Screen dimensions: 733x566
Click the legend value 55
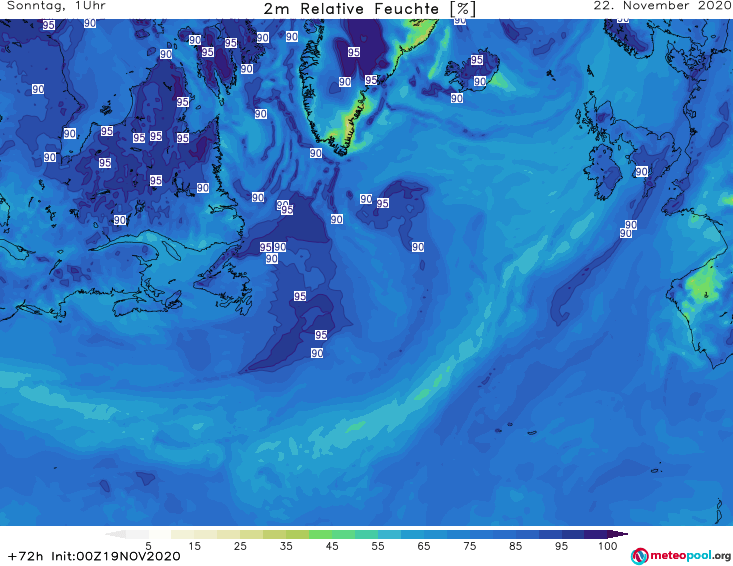(378, 546)
